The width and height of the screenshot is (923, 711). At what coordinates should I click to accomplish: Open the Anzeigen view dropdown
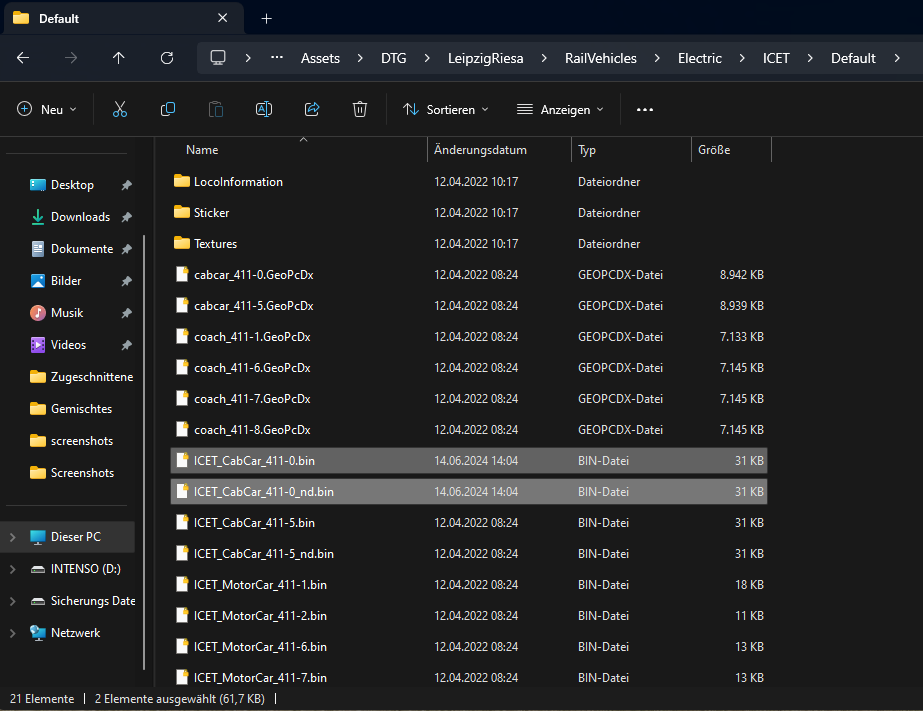[x=560, y=109]
